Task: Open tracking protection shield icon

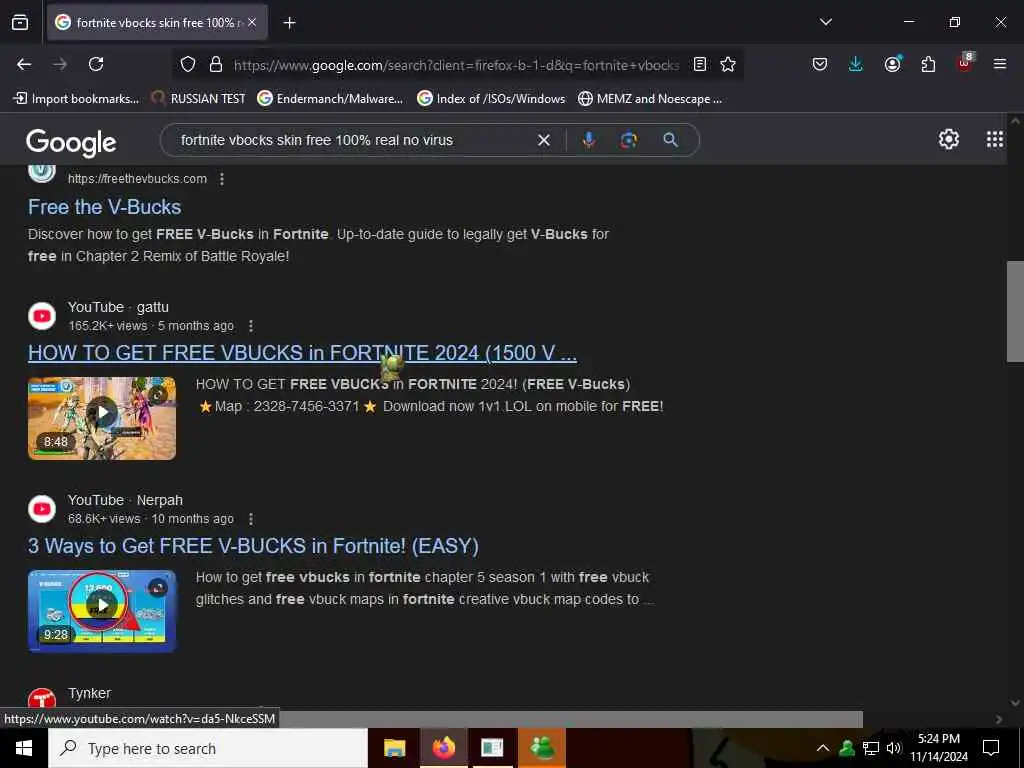Action: pos(188,64)
